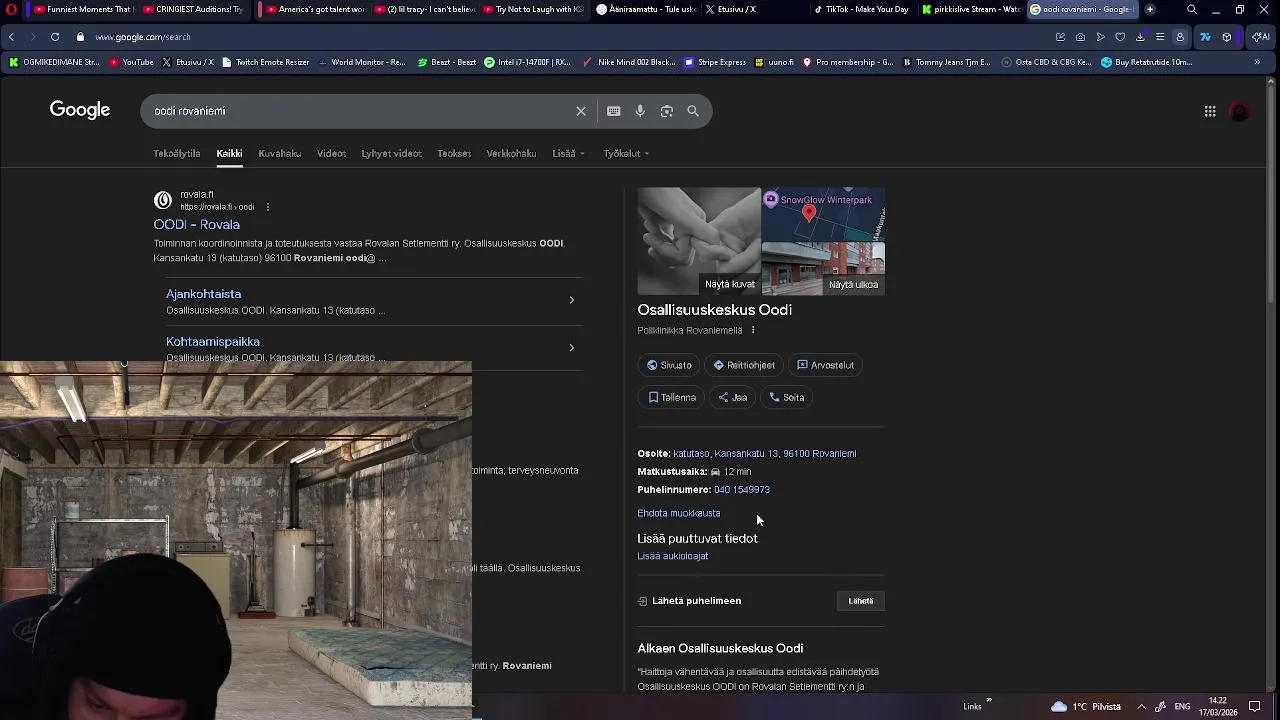Search by image with the Lens icon
The width and height of the screenshot is (1280, 720).
click(667, 111)
